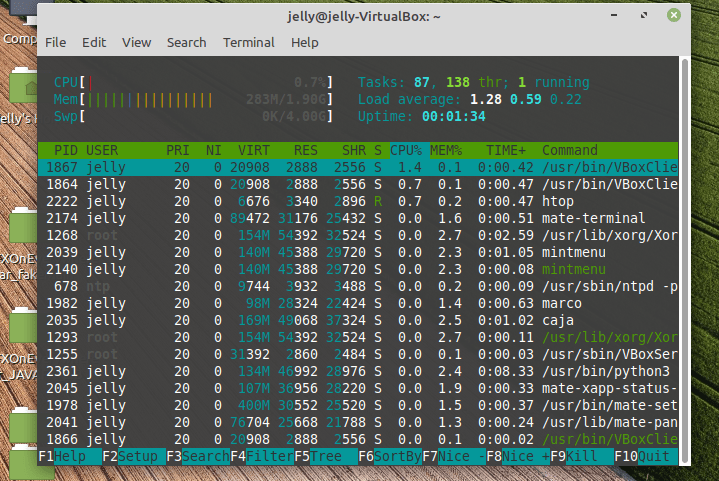Open the File menu
The image size is (719, 481).
(55, 43)
